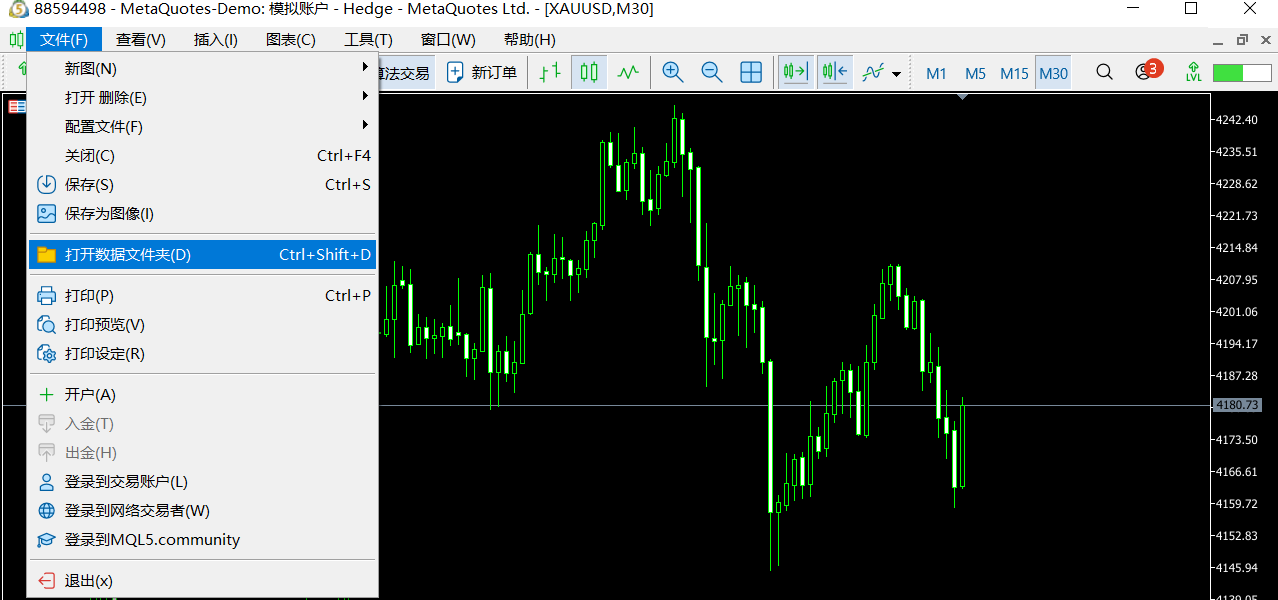
Task: Open the indicators list dropdown arrow
Action: 897,74
